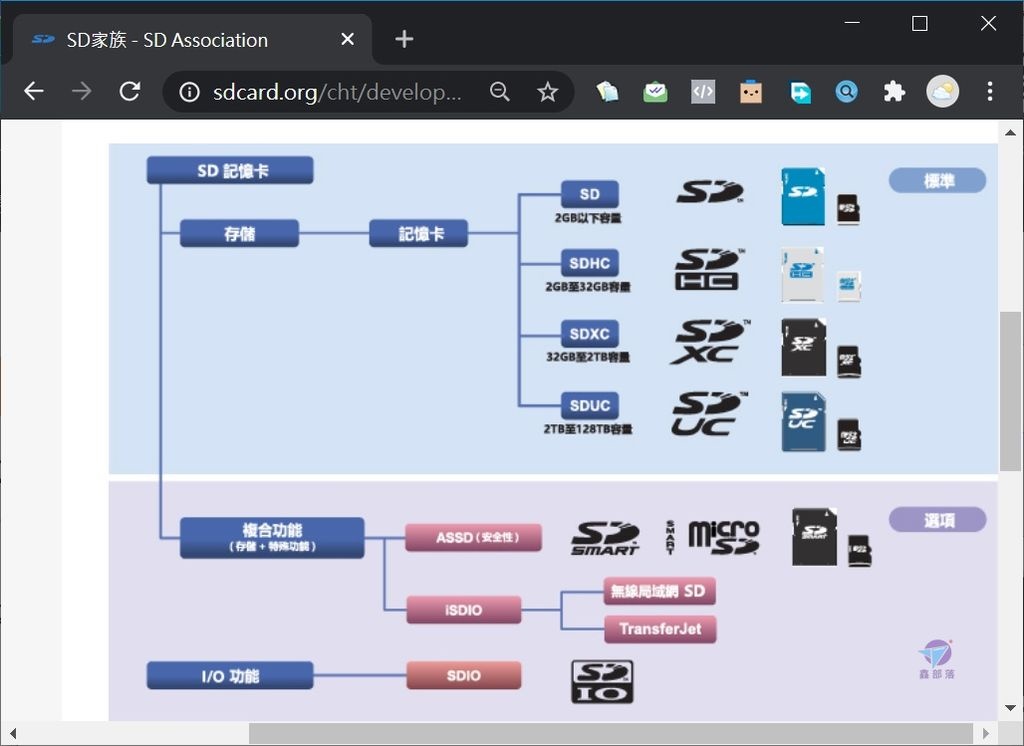1024x746 pixels.
Task: Close the SD家族 - SD Association tab
Action: [x=347, y=39]
